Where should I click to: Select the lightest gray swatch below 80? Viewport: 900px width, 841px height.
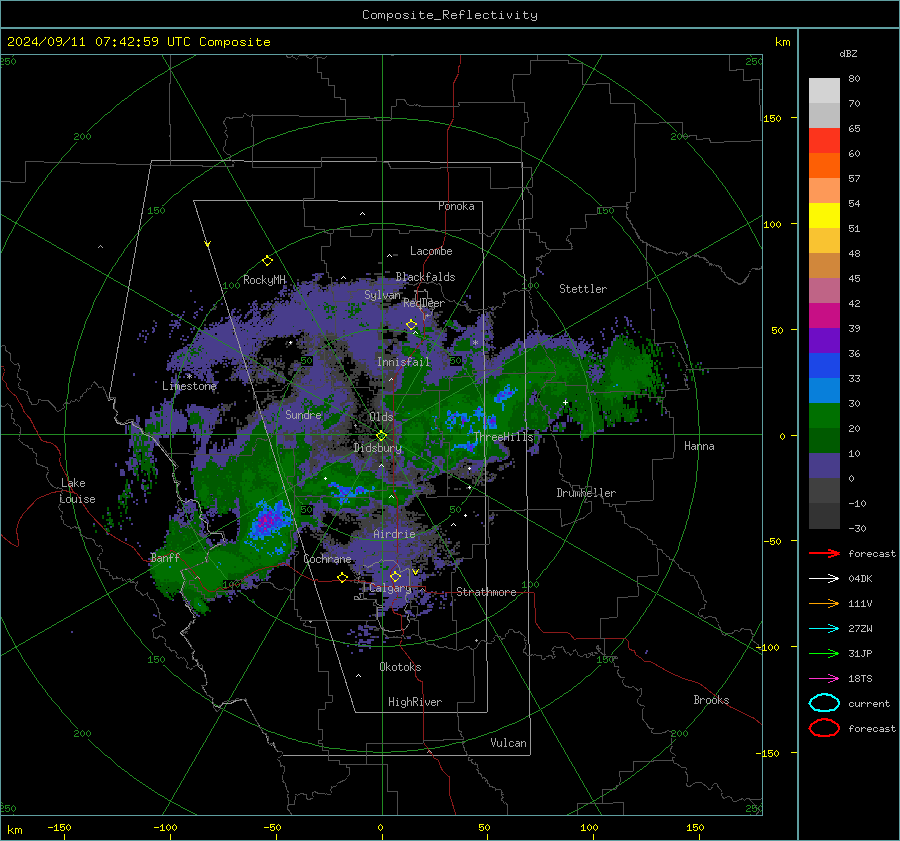tap(824, 91)
